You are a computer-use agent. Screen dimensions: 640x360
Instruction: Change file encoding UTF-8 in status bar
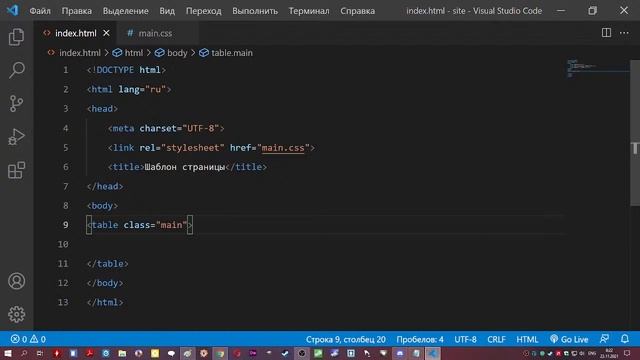(x=465, y=339)
